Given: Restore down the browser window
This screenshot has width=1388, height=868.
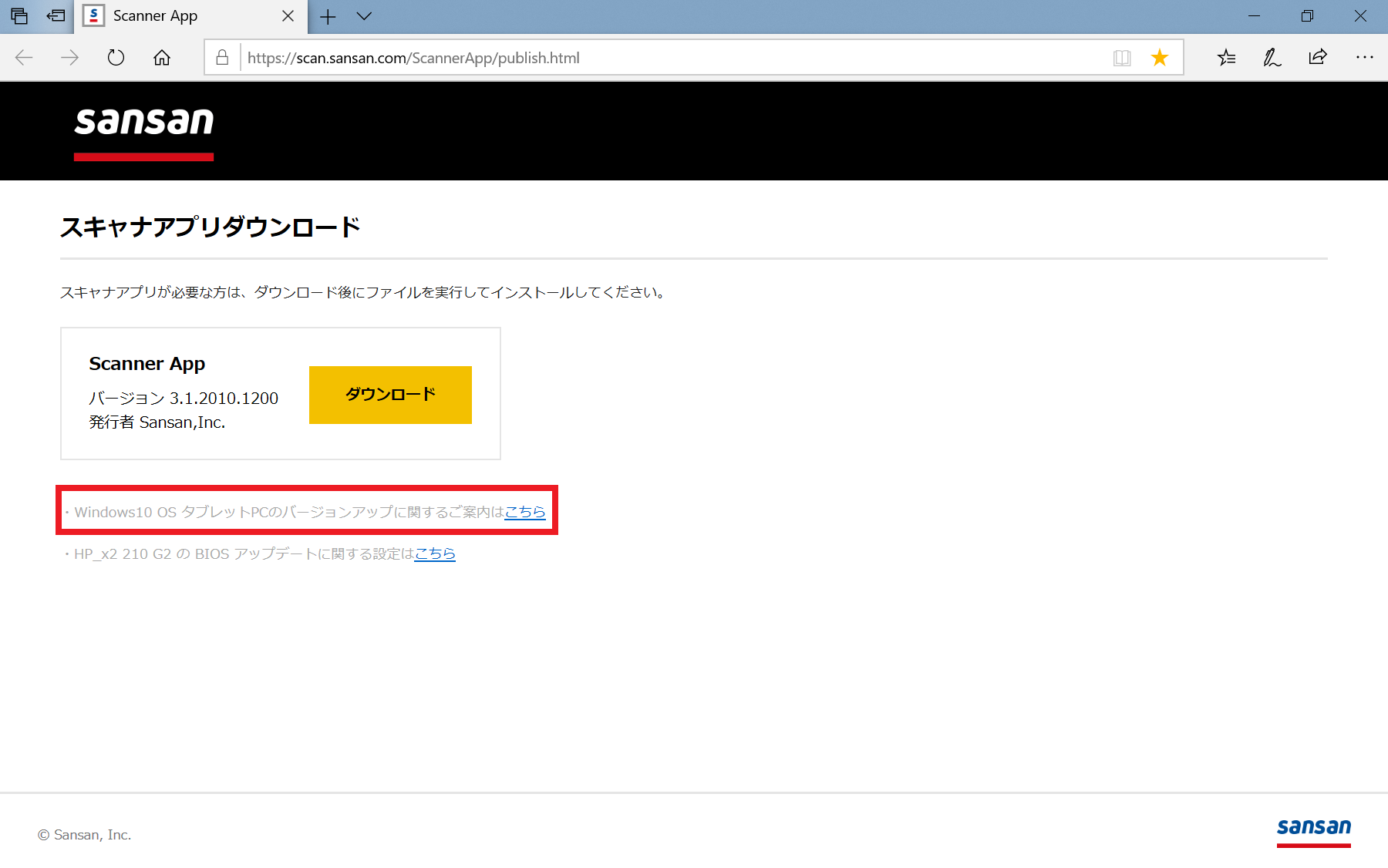Looking at the screenshot, I should 1307,16.
